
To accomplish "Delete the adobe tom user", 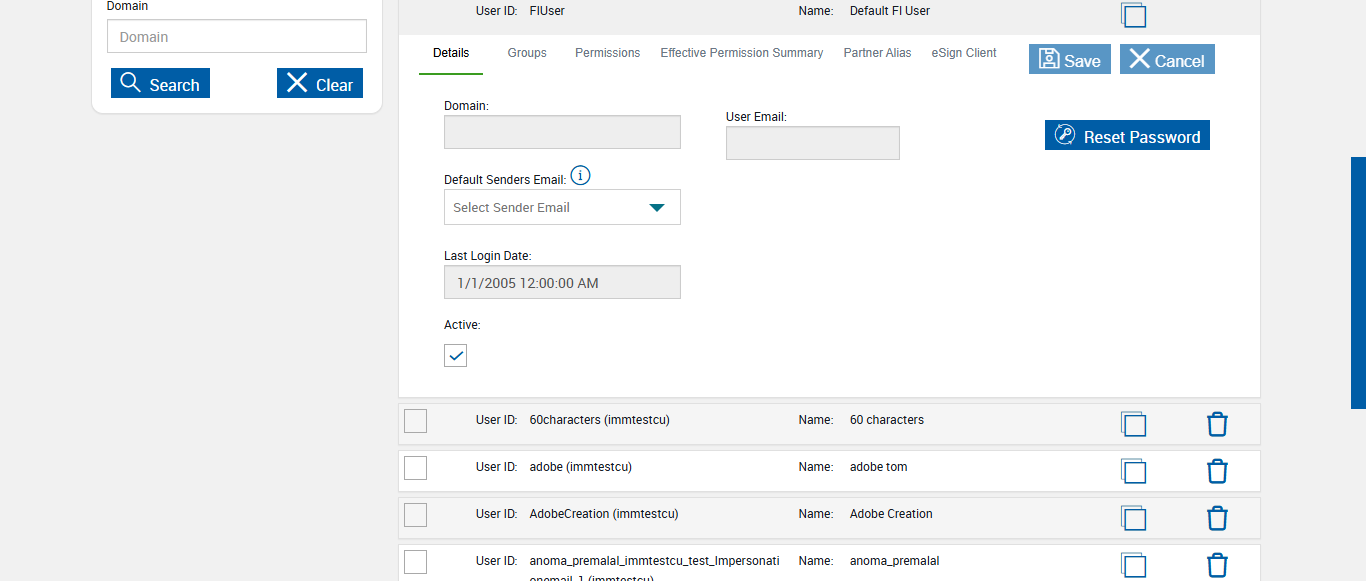I will (1217, 471).
